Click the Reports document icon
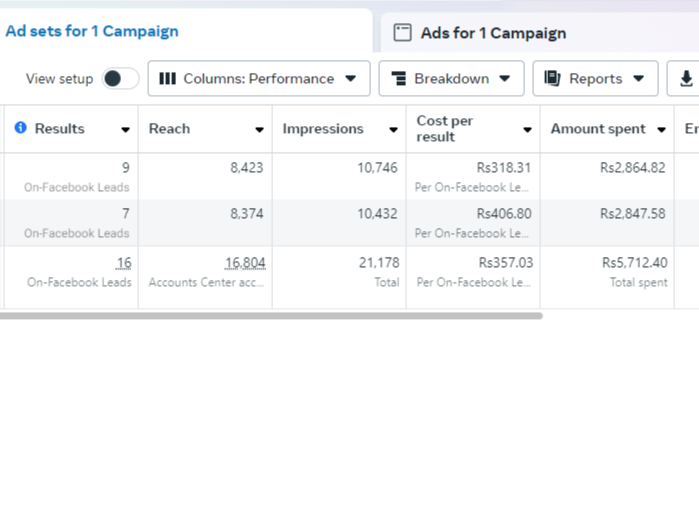 tap(552, 79)
